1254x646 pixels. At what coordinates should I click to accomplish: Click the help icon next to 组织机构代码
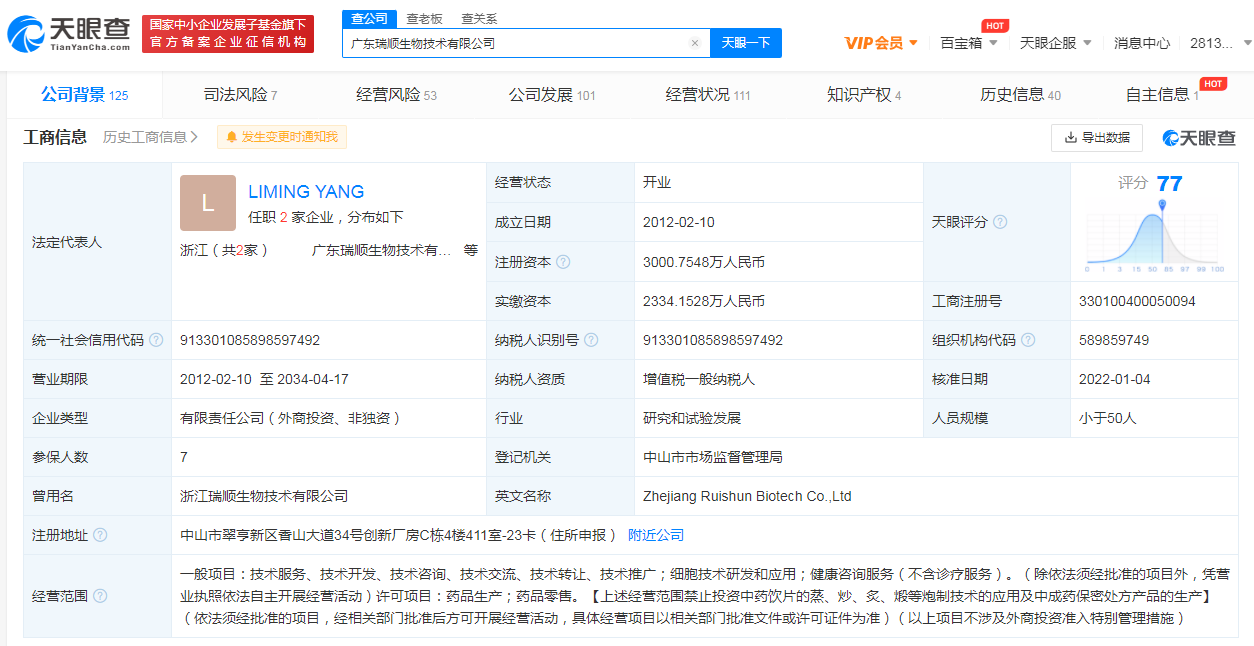point(1028,340)
